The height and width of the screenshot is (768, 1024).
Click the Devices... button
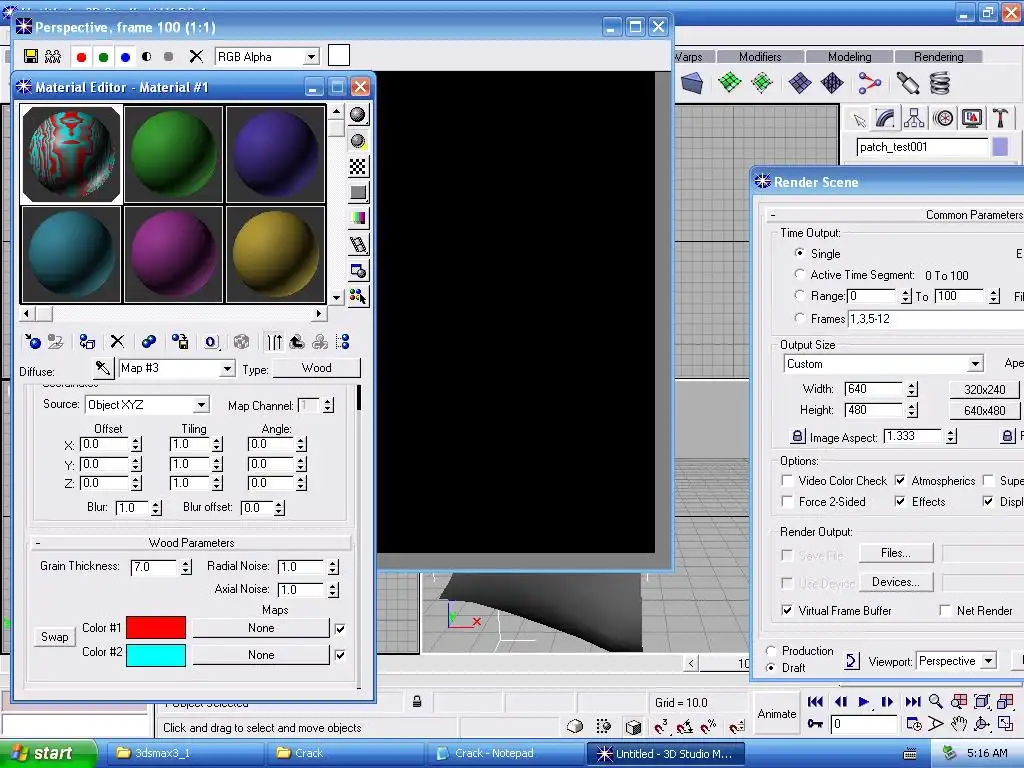(895, 582)
